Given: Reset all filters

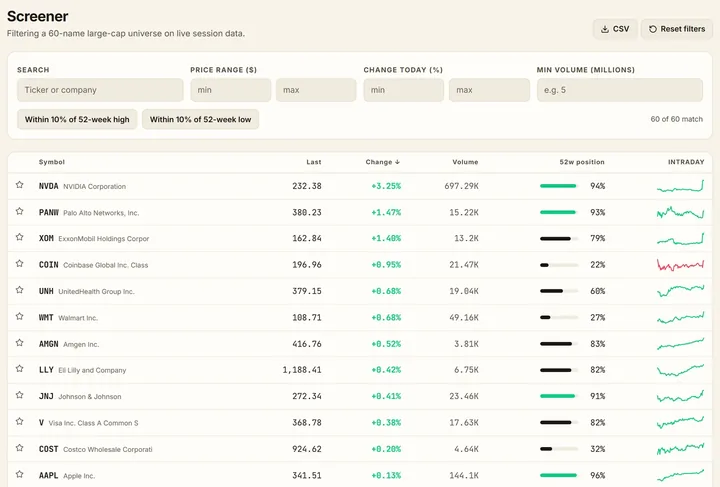Looking at the screenshot, I should pyautogui.click(x=676, y=29).
